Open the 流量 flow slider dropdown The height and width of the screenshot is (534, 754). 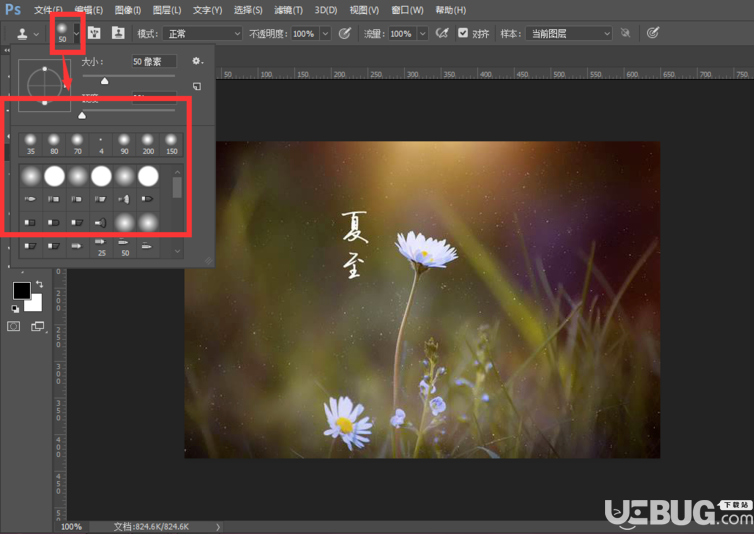[x=423, y=34]
